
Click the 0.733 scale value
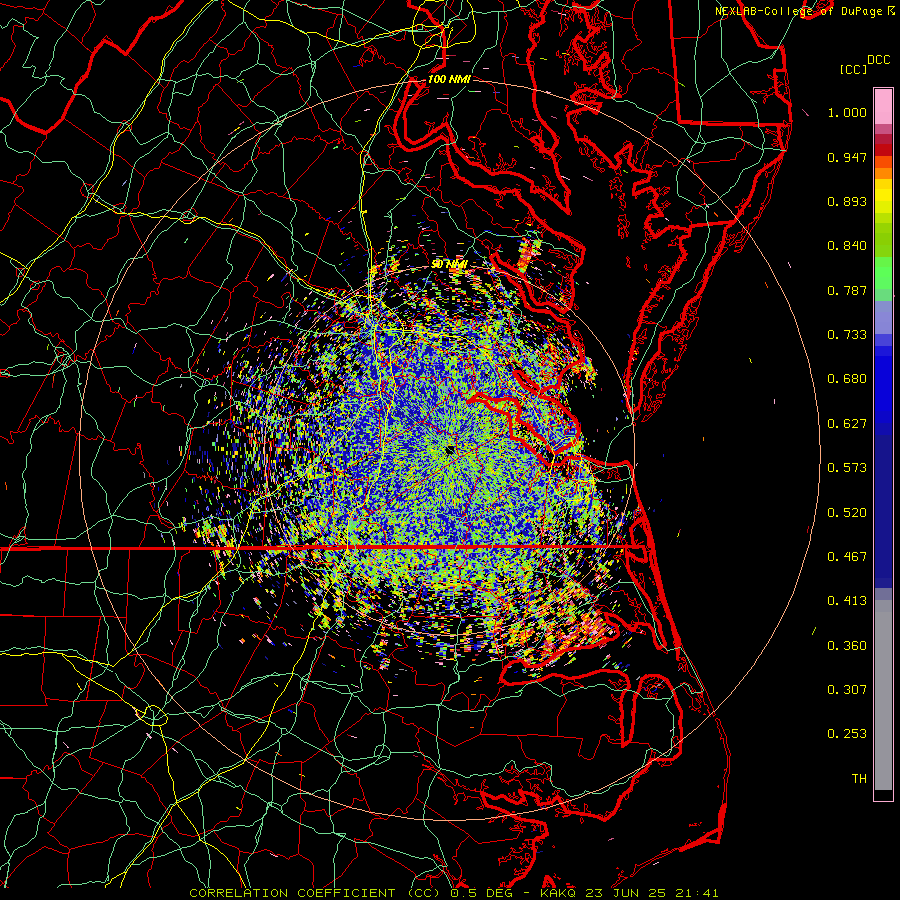847,335
